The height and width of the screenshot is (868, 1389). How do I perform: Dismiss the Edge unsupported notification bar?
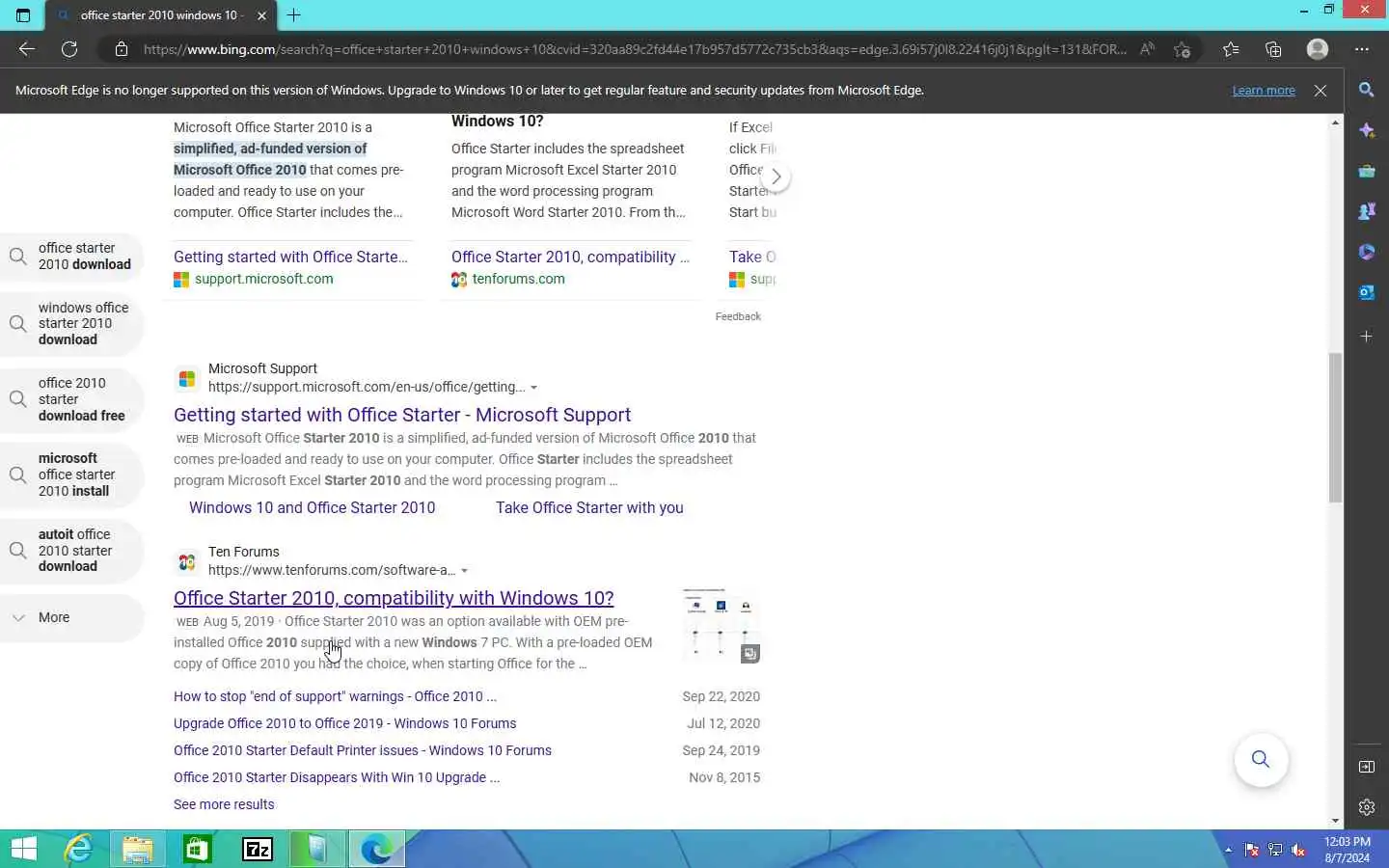coord(1321,91)
